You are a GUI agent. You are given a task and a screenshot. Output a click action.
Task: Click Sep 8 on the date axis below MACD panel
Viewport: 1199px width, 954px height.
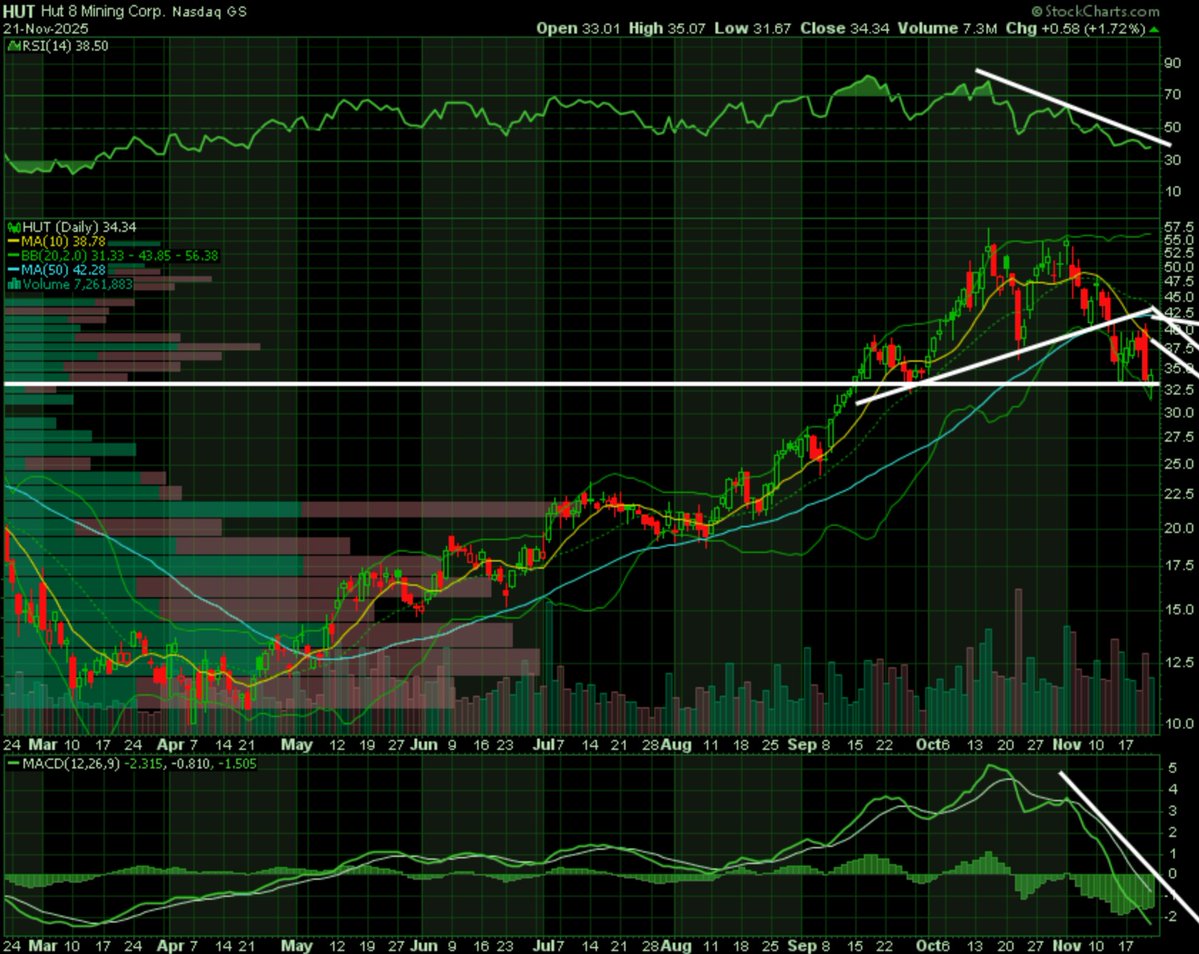point(810,946)
